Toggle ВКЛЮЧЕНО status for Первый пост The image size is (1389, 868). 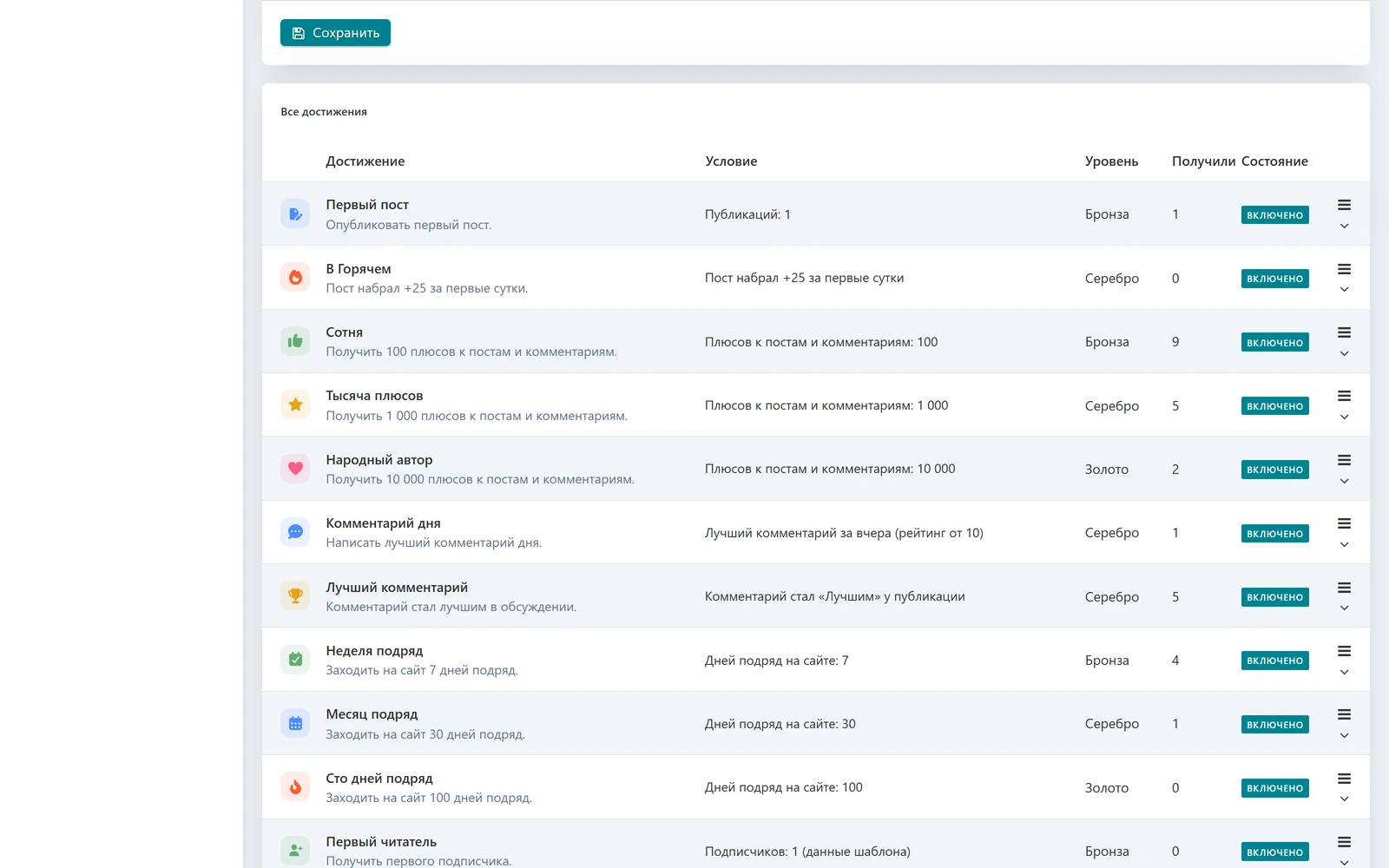click(x=1274, y=215)
